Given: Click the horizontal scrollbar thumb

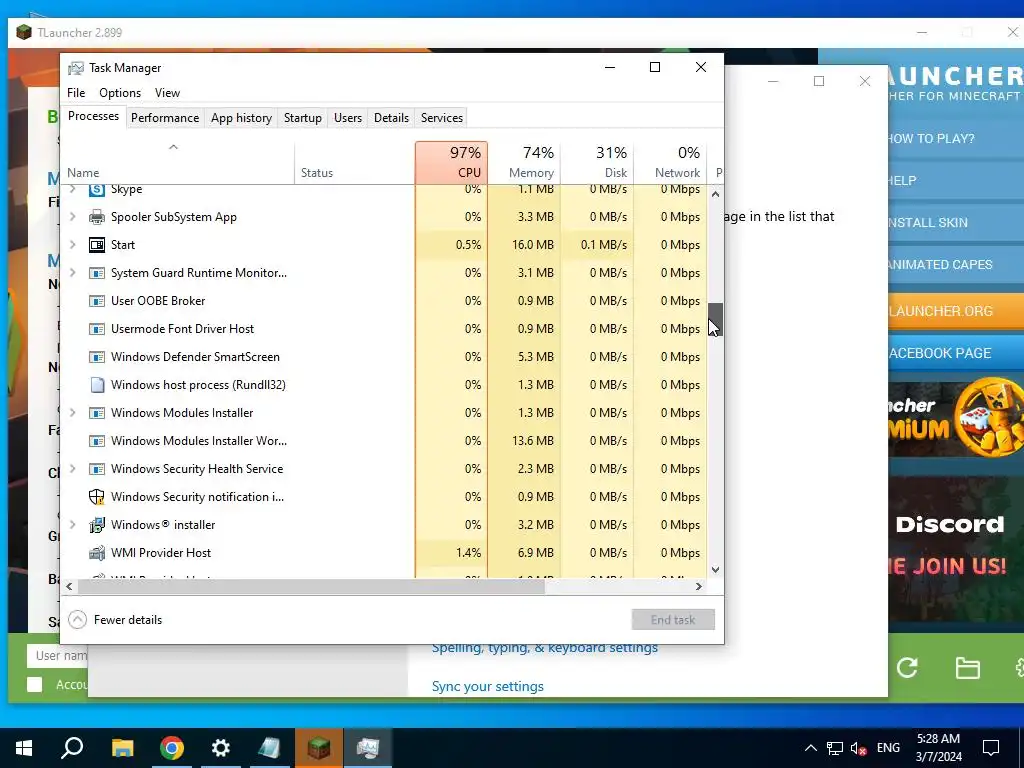Looking at the screenshot, I should click(311, 586).
